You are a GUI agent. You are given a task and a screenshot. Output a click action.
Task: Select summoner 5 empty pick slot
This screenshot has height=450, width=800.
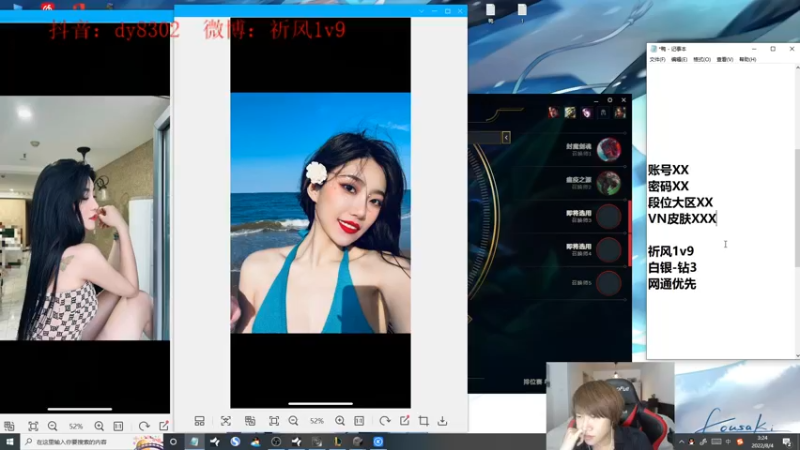tap(609, 283)
